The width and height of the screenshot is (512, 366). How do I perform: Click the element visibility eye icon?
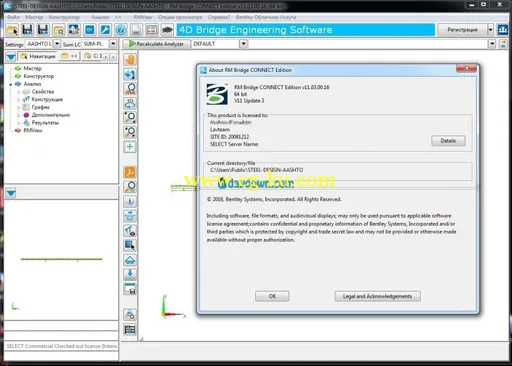pos(130,230)
